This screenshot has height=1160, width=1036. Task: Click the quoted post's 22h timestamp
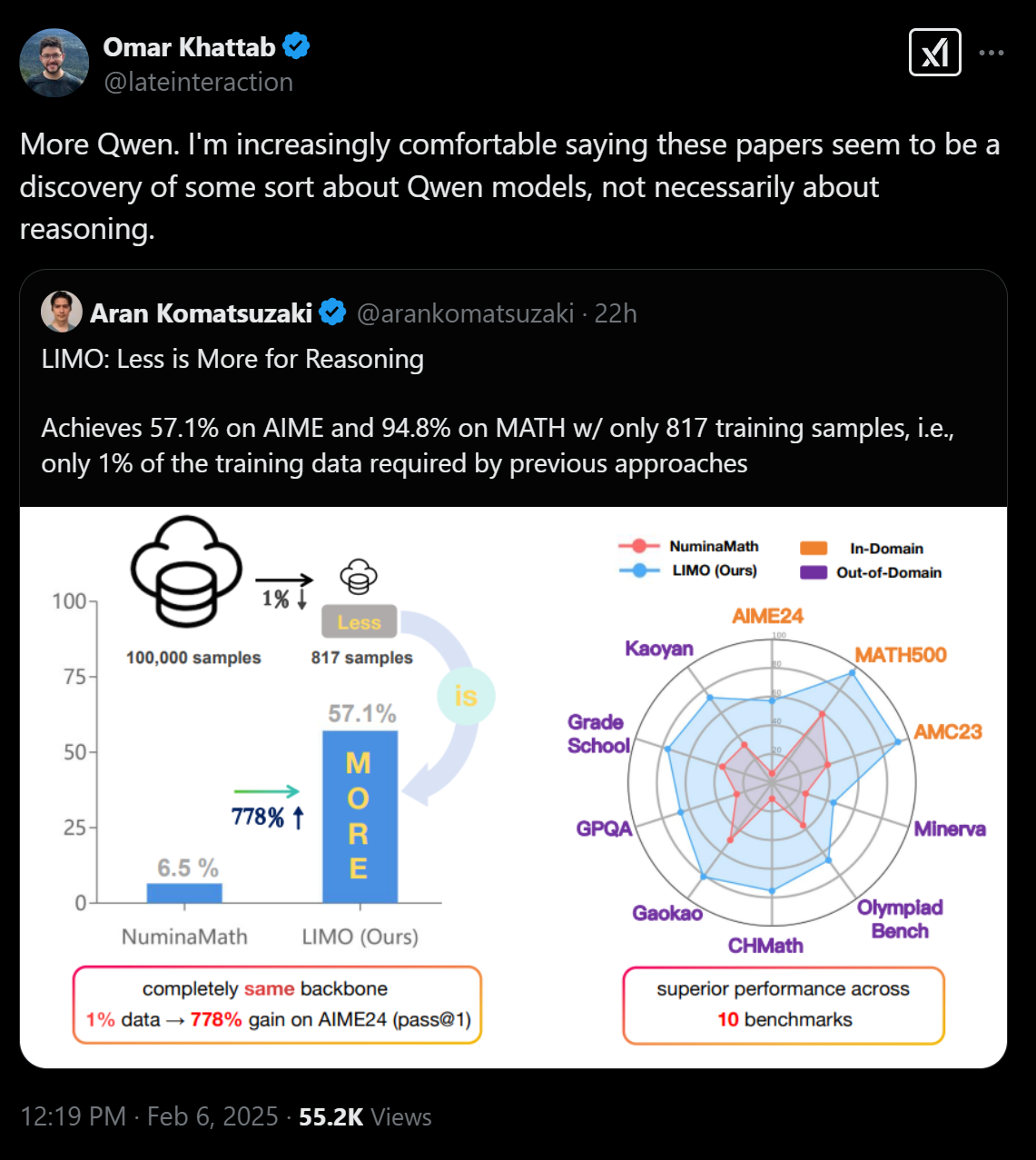(616, 313)
